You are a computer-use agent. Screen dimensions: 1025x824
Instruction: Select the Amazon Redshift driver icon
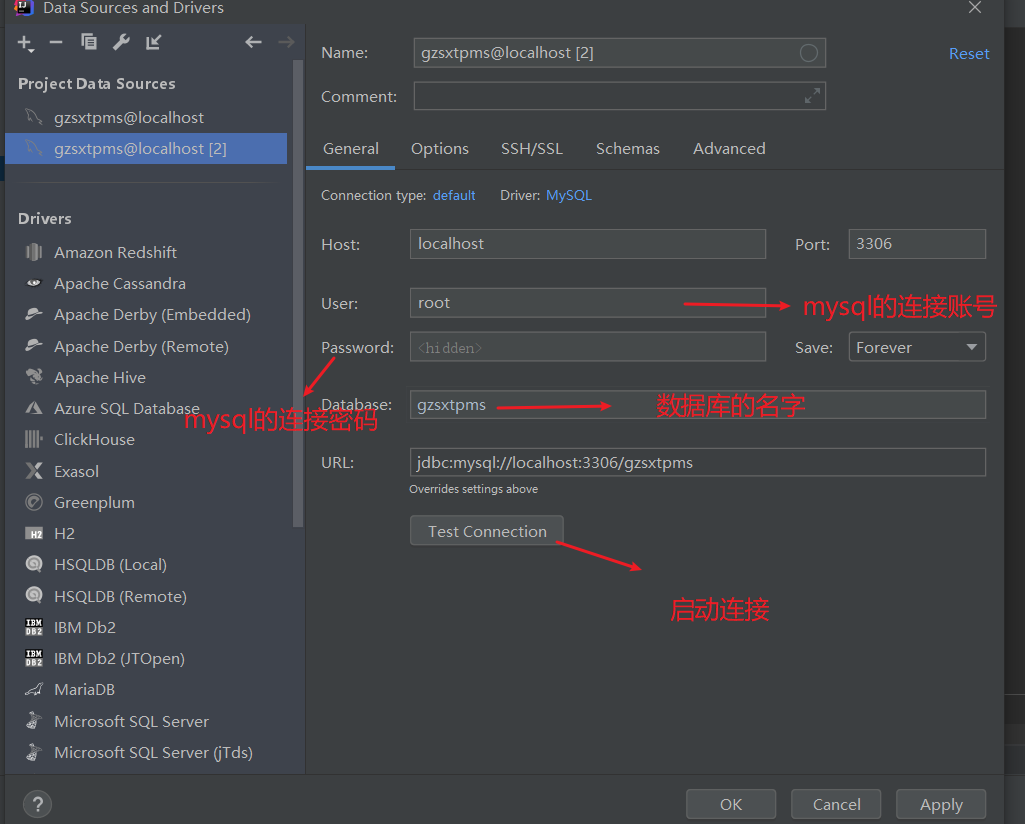pyautogui.click(x=34, y=252)
